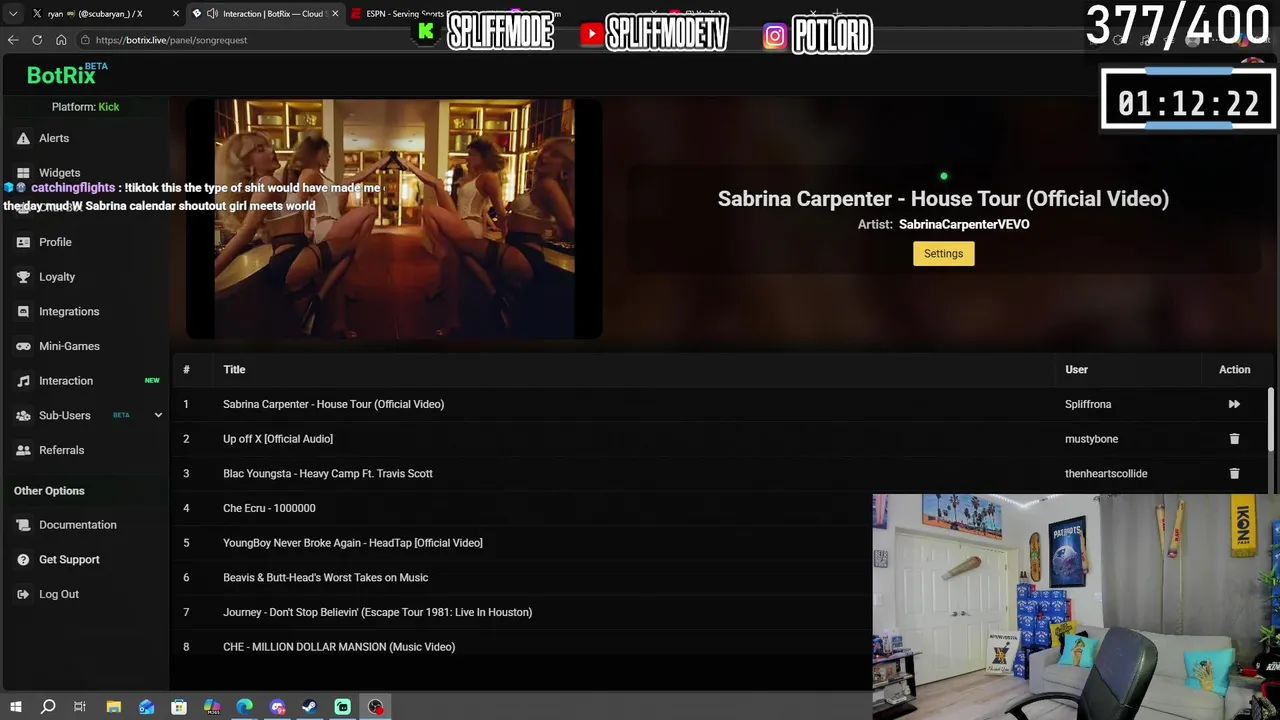Open Microsoft Edge from taskbar

[x=245, y=707]
